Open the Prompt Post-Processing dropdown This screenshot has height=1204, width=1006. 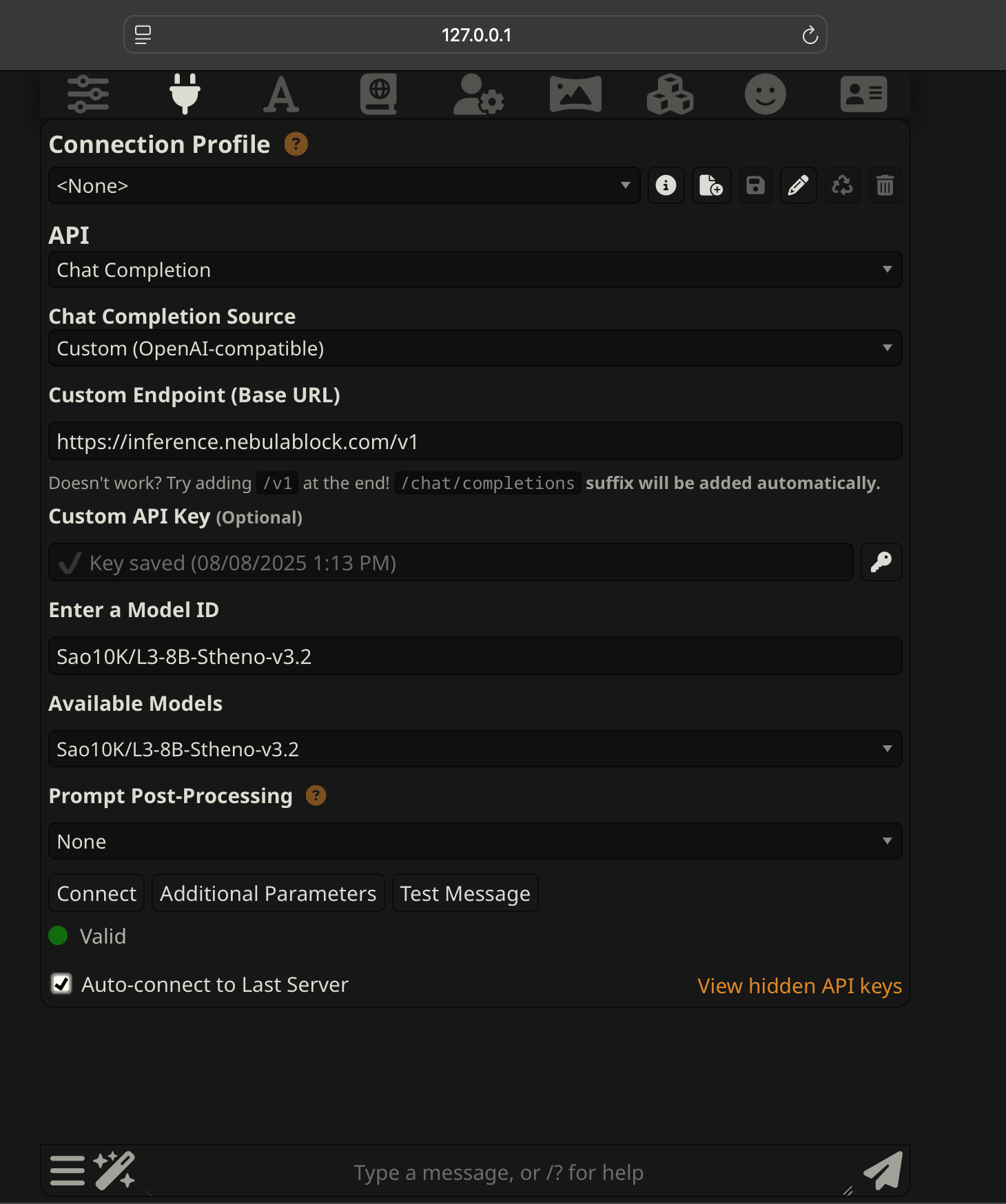(475, 841)
